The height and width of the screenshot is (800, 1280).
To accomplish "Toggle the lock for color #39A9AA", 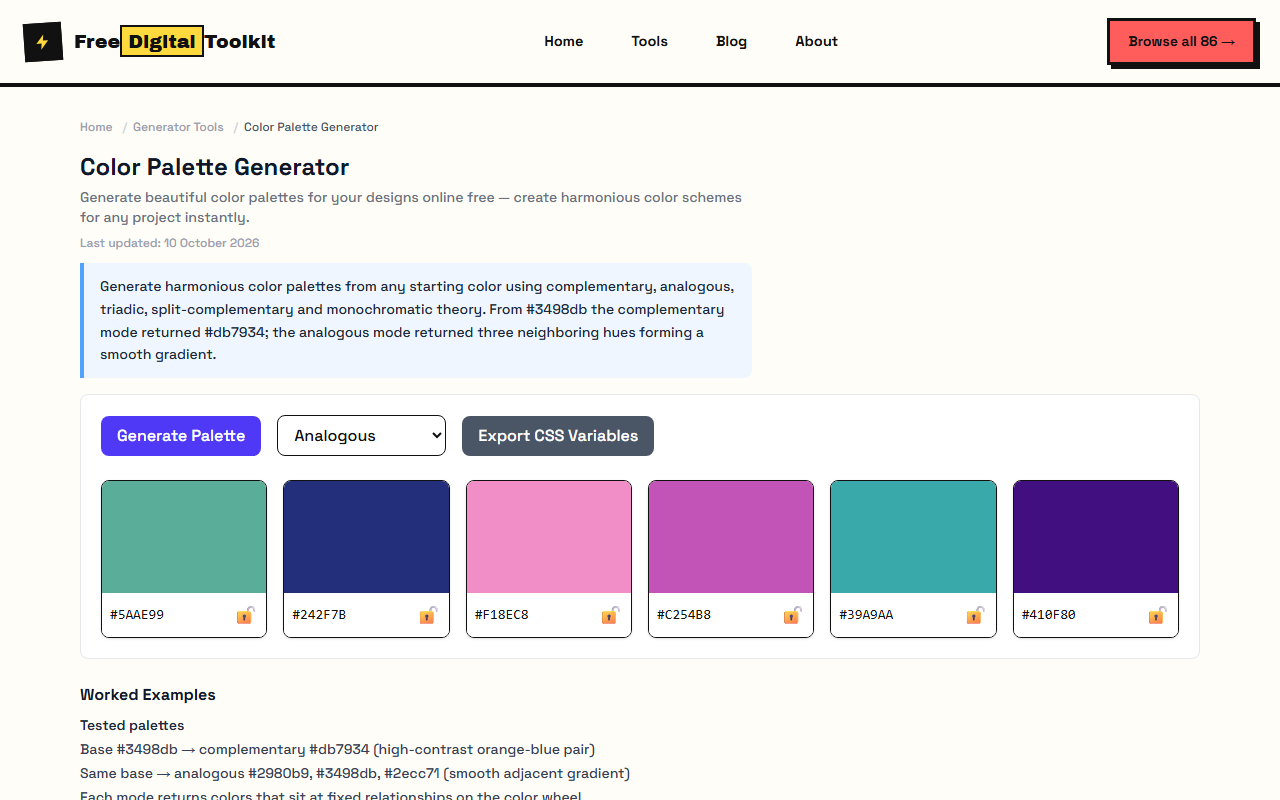I will tap(975, 615).
